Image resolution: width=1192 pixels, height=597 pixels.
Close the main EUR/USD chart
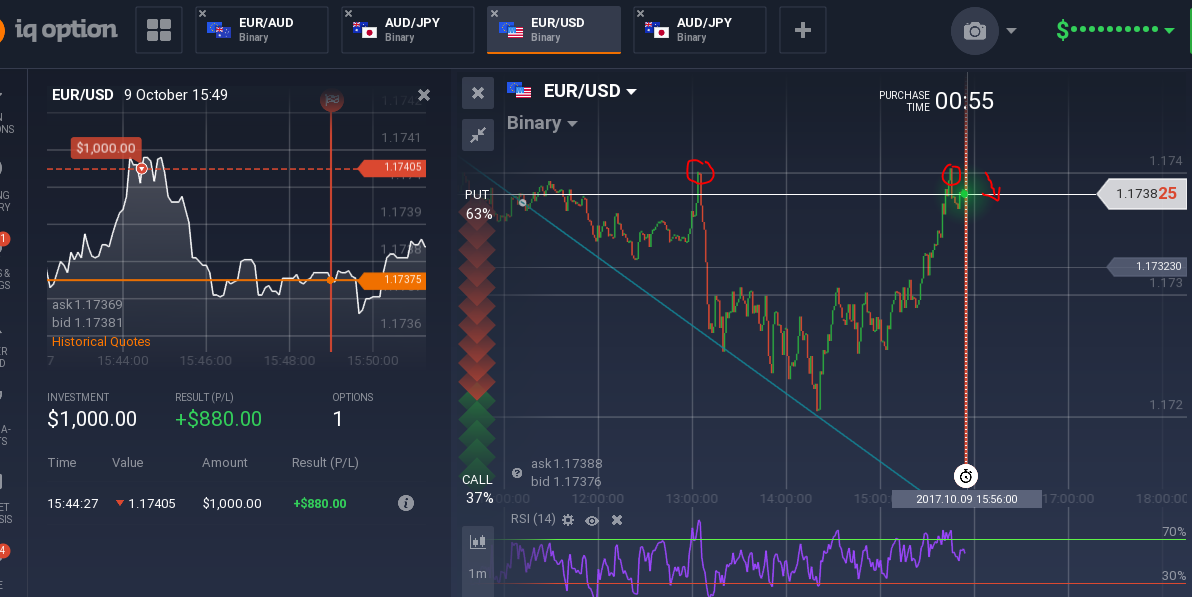click(x=478, y=93)
